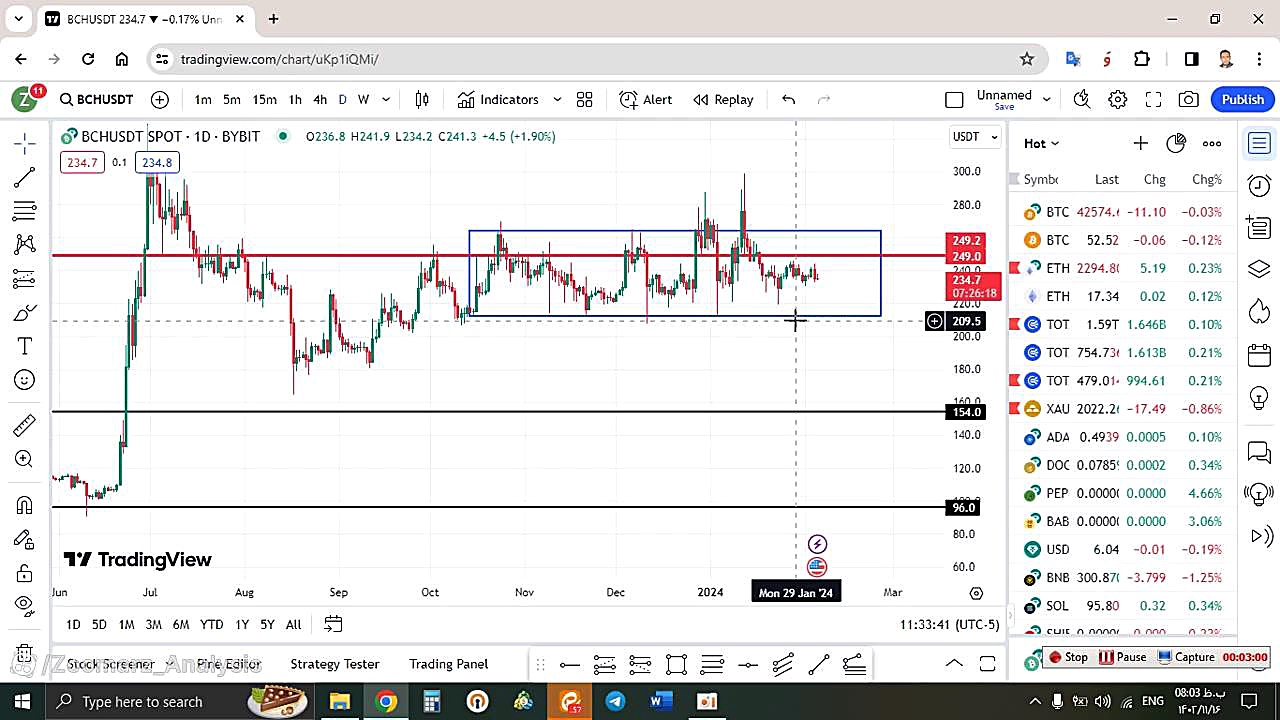The image size is (1280, 720).
Task: Open the calendar panel in sidebar
Action: (1259, 355)
